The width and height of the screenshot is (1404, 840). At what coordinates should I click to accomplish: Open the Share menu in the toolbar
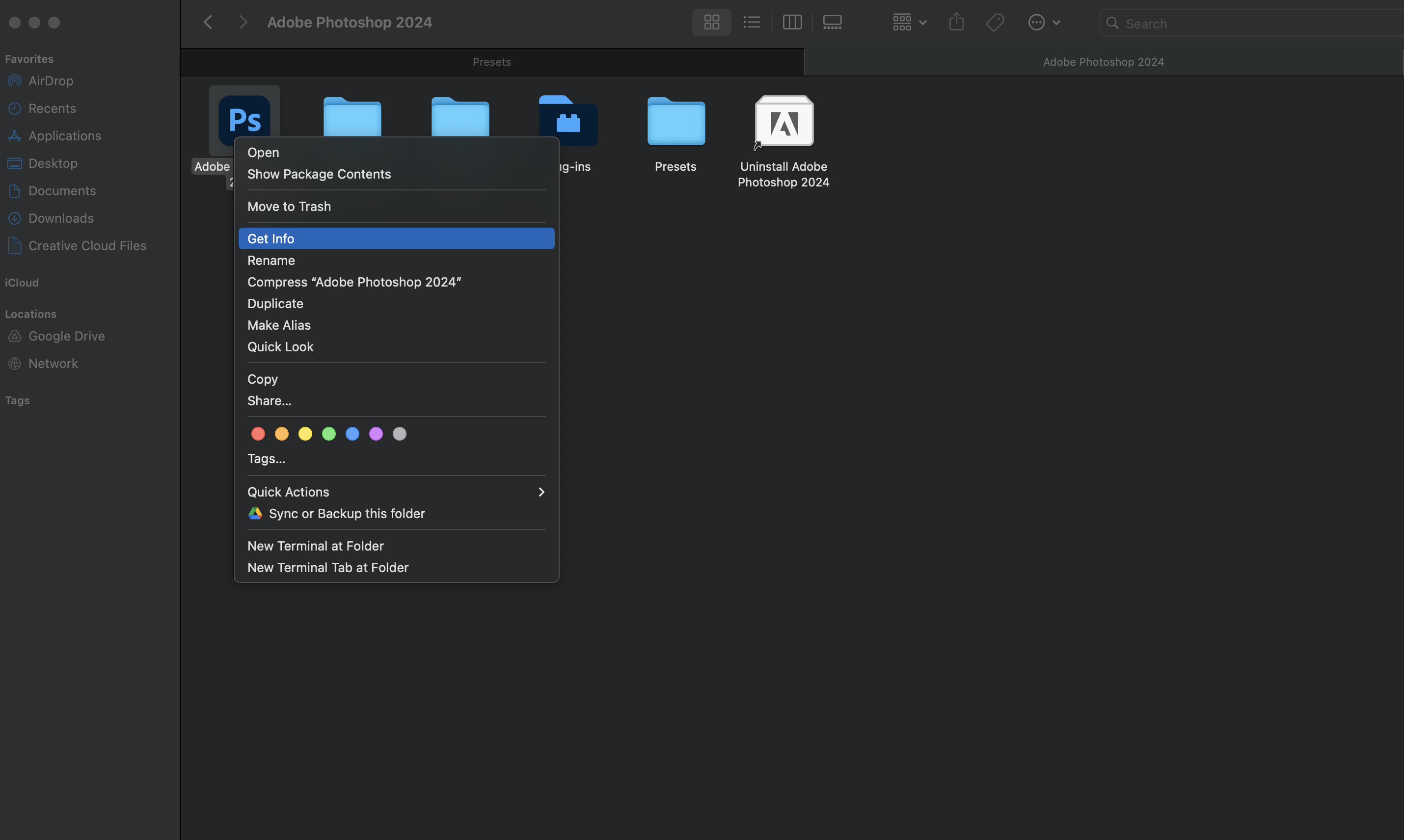coord(956,22)
